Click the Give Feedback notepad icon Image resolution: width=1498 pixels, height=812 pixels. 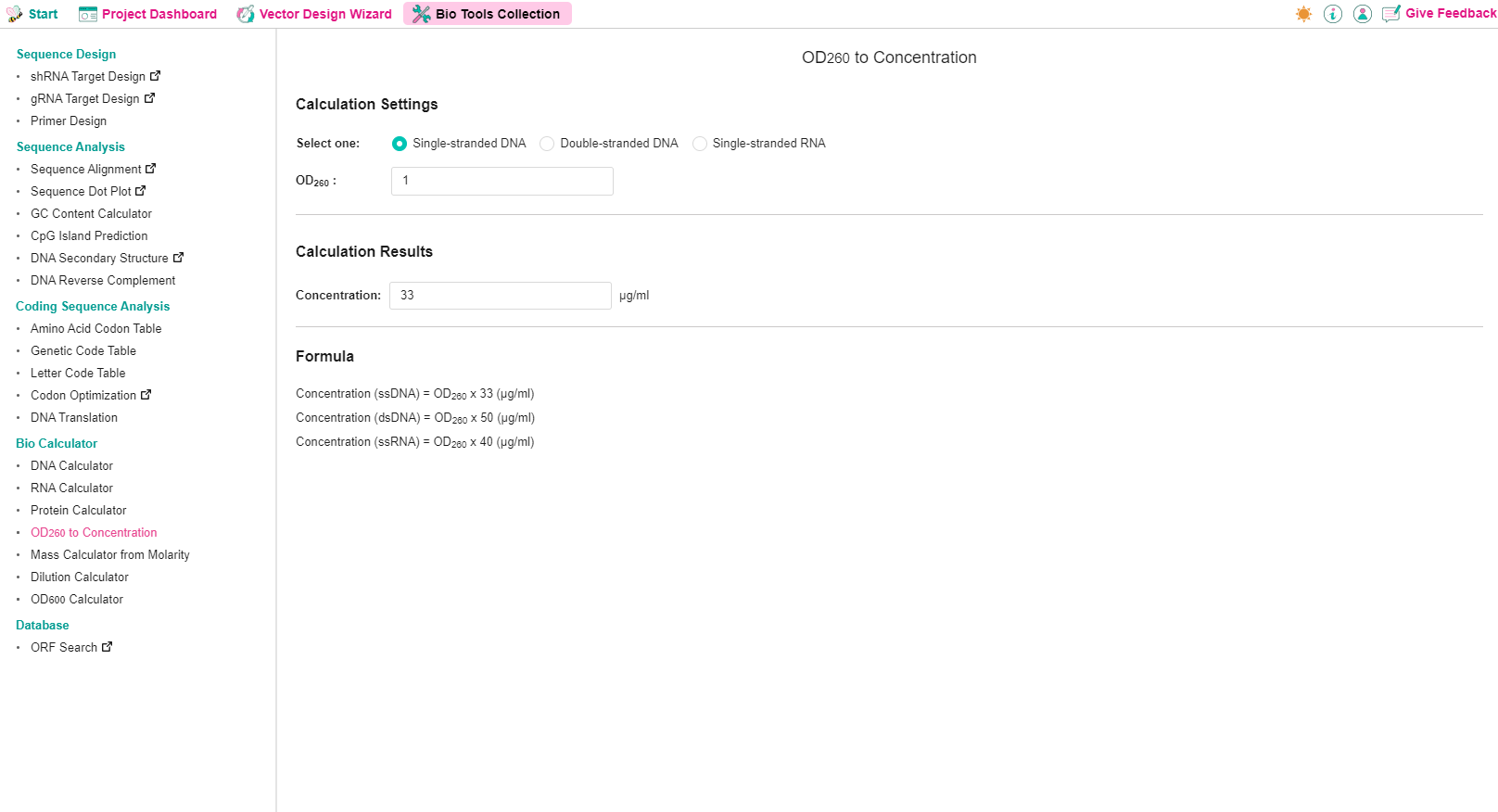pyautogui.click(x=1391, y=14)
